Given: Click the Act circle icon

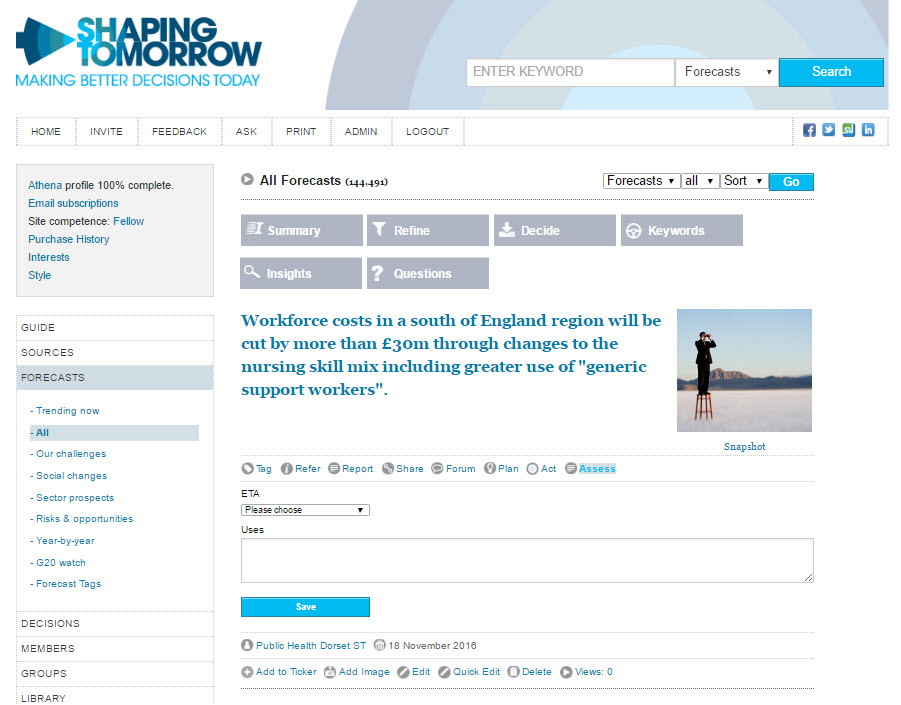Looking at the screenshot, I should (533, 469).
